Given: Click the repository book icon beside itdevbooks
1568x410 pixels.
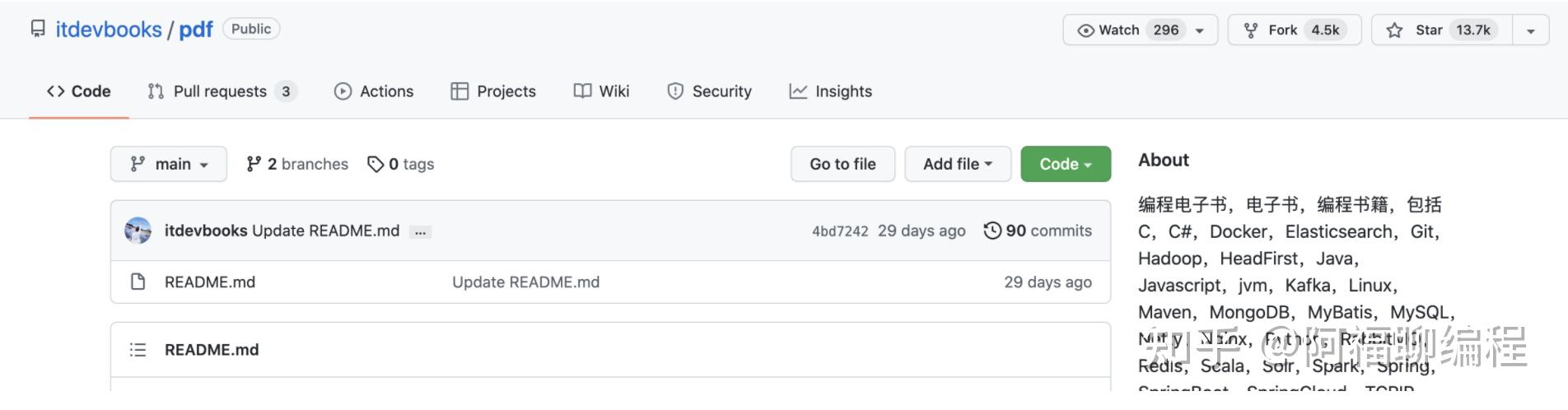Looking at the screenshot, I should coord(38,30).
